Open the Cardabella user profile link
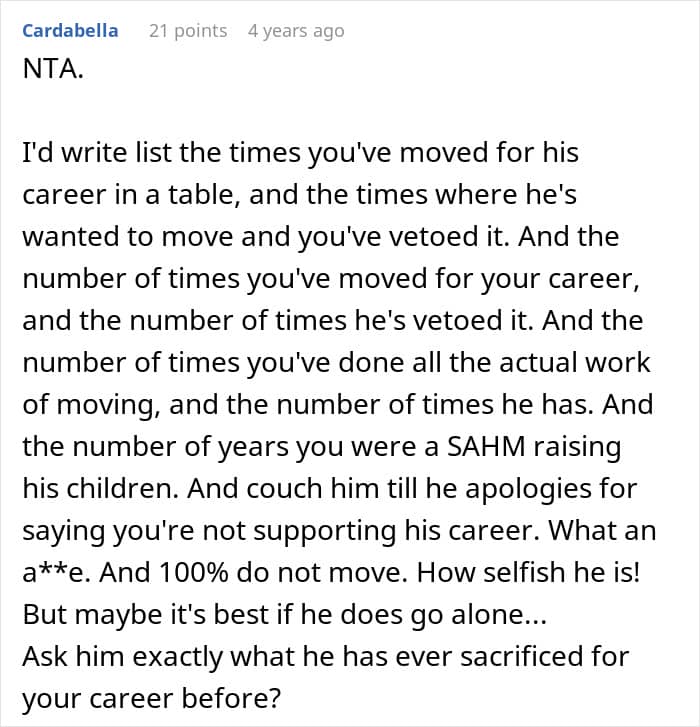Image resolution: width=700 pixels, height=727 pixels. (x=69, y=31)
